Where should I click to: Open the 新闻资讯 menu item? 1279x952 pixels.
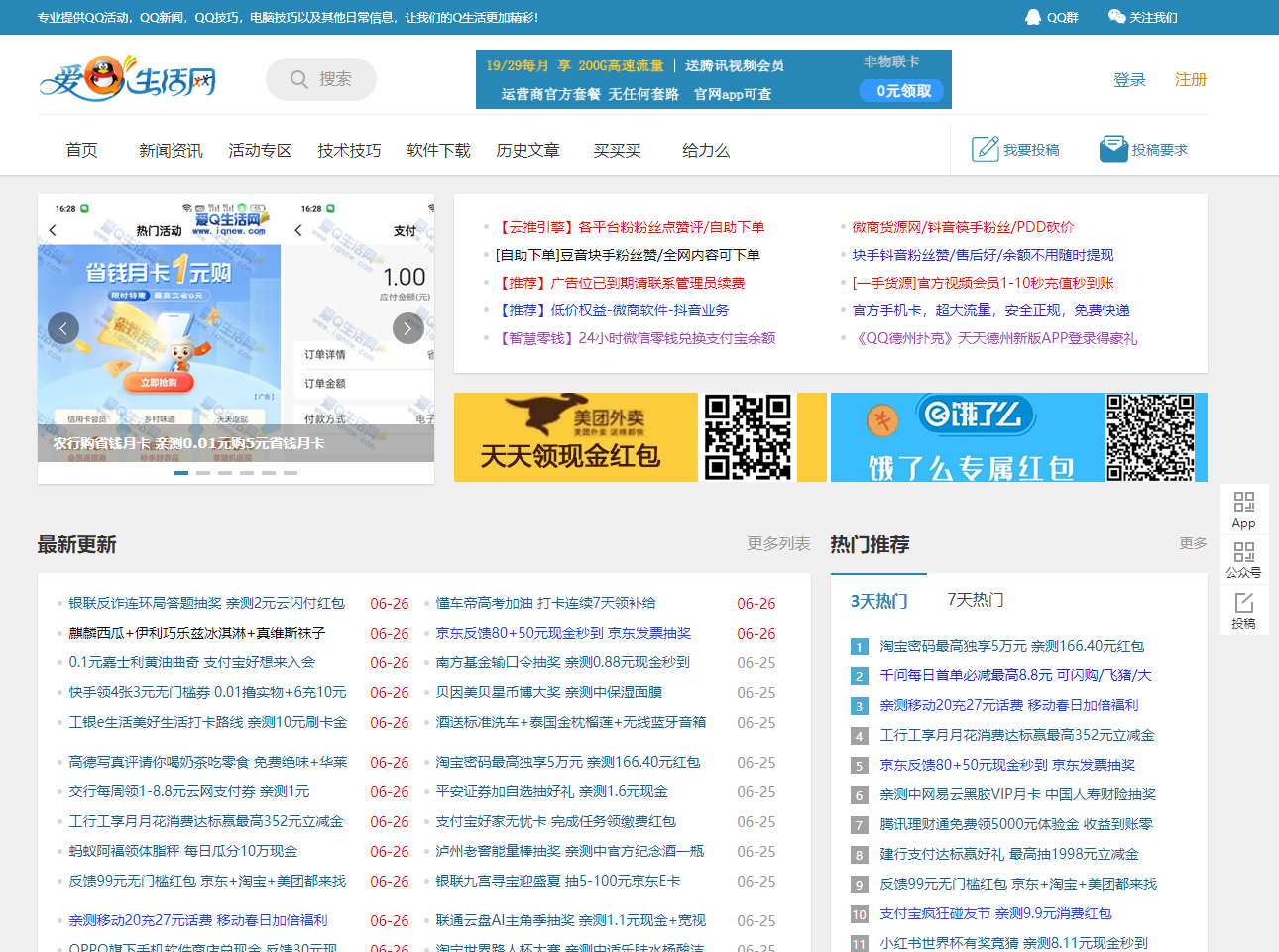click(x=171, y=150)
